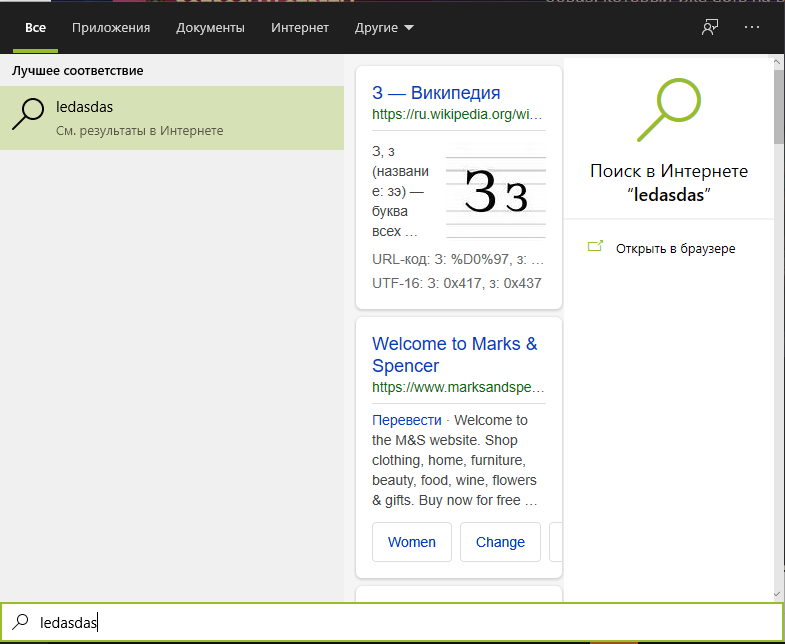The width and height of the screenshot is (785, 644).
Task: Open the Документы tab
Action: [210, 28]
